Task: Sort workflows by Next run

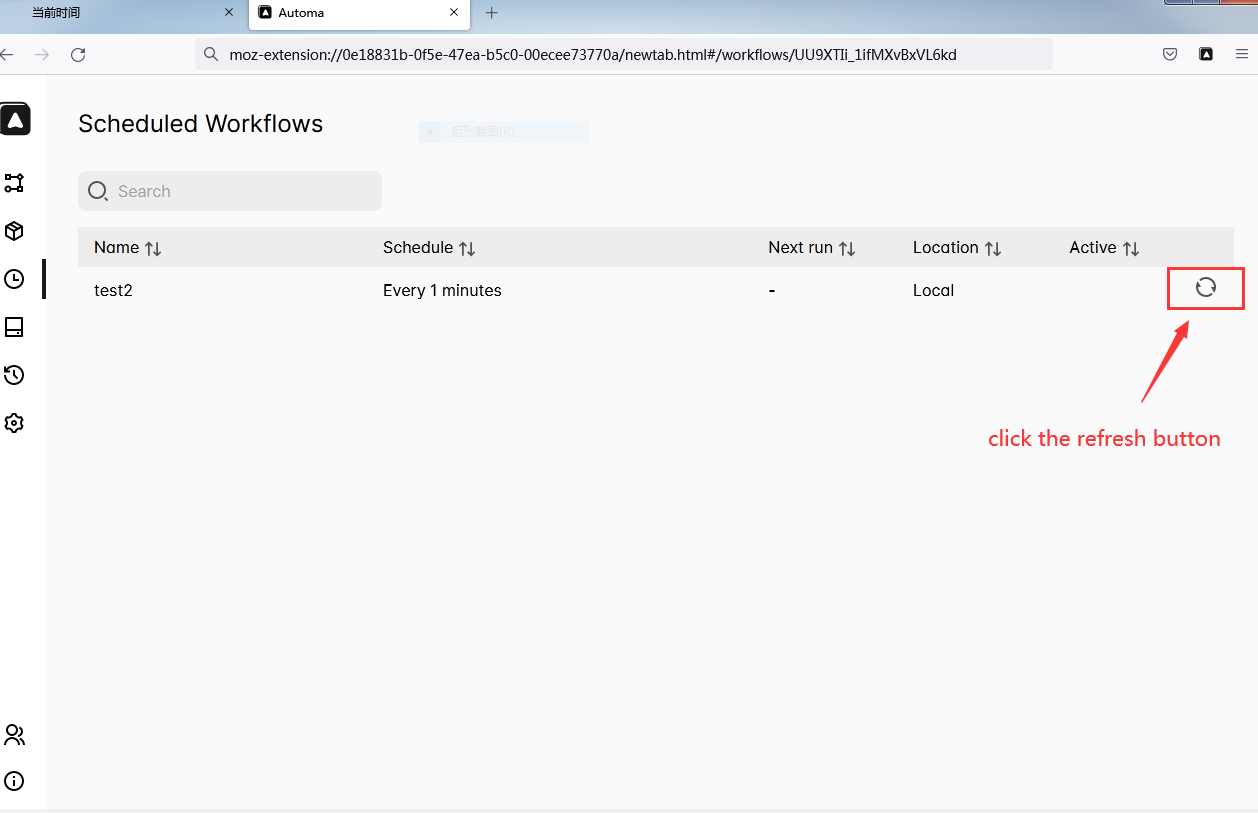Action: click(812, 247)
